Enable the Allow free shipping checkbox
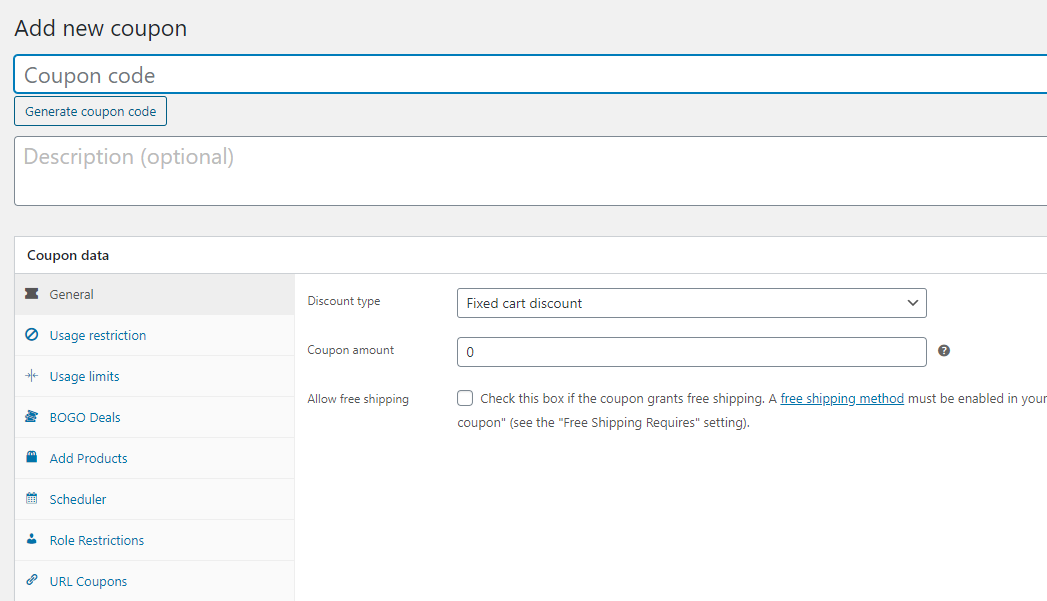1047x601 pixels. point(465,398)
